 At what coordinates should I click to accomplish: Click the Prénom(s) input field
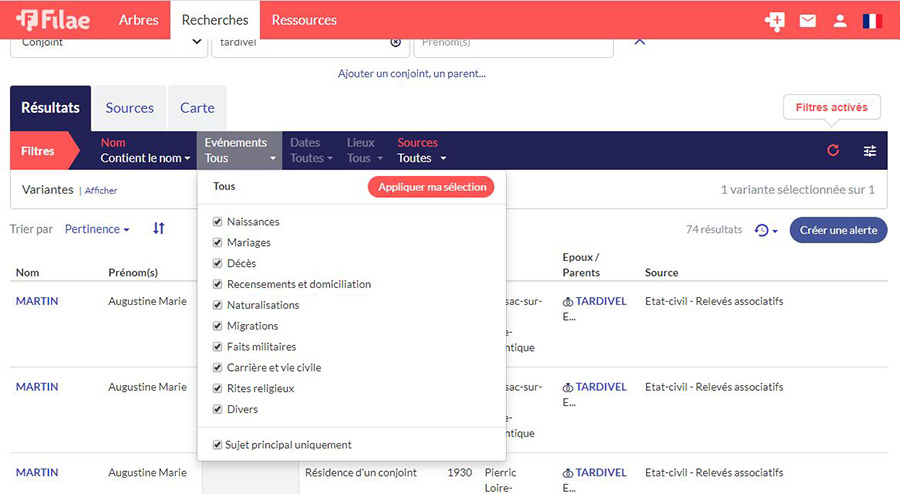point(514,42)
